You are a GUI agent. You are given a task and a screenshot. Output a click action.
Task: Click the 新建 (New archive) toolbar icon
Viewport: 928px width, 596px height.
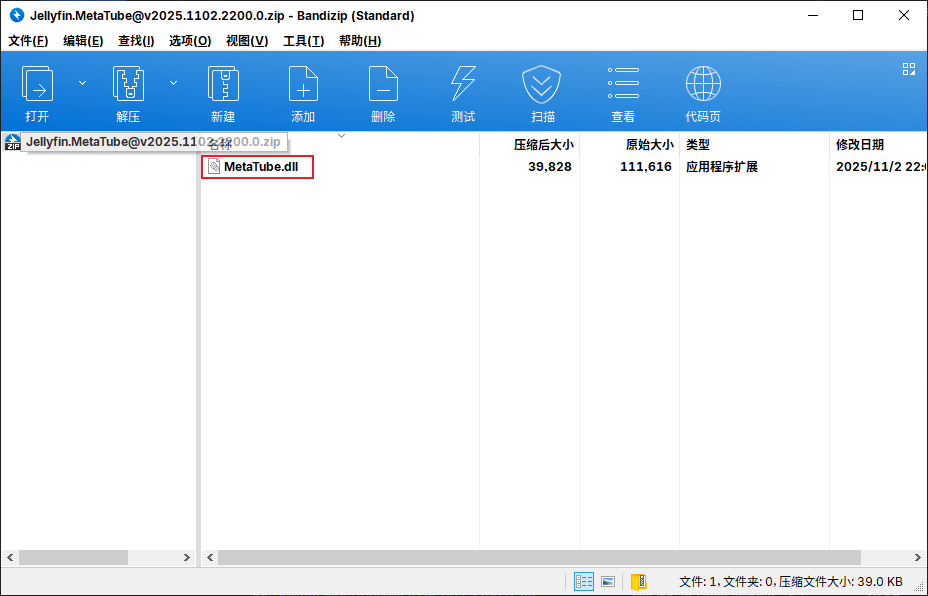point(223,83)
